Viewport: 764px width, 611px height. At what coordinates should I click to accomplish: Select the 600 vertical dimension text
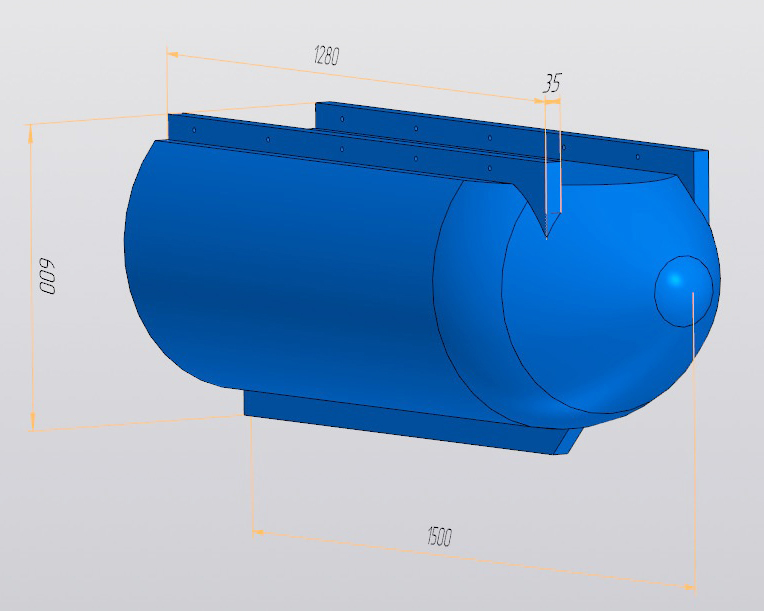coord(47,276)
